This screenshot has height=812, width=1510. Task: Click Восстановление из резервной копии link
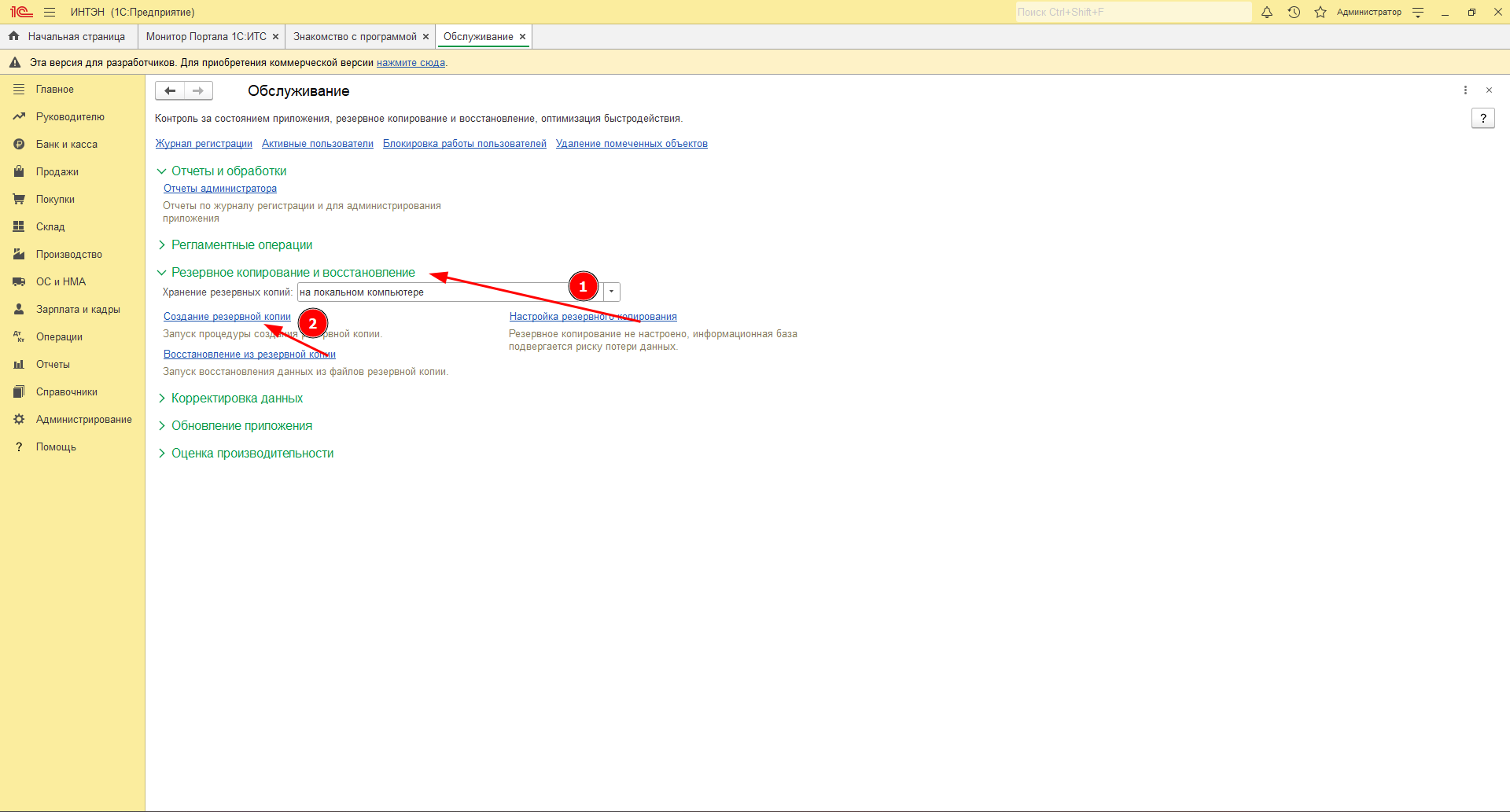(249, 355)
